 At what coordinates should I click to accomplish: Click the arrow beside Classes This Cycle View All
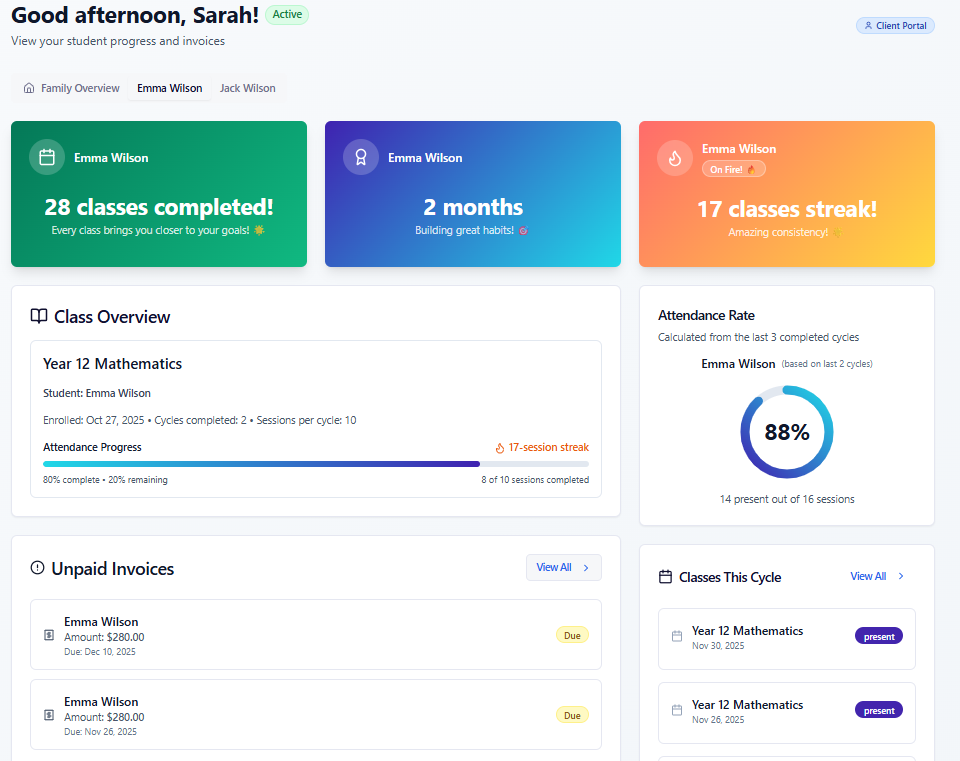(x=900, y=576)
